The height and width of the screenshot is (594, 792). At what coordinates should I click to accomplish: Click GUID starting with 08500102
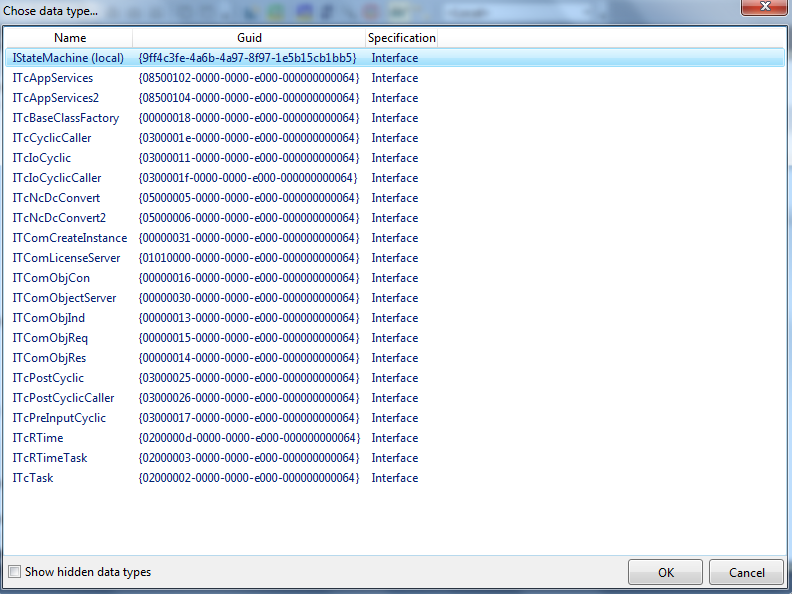click(x=249, y=78)
